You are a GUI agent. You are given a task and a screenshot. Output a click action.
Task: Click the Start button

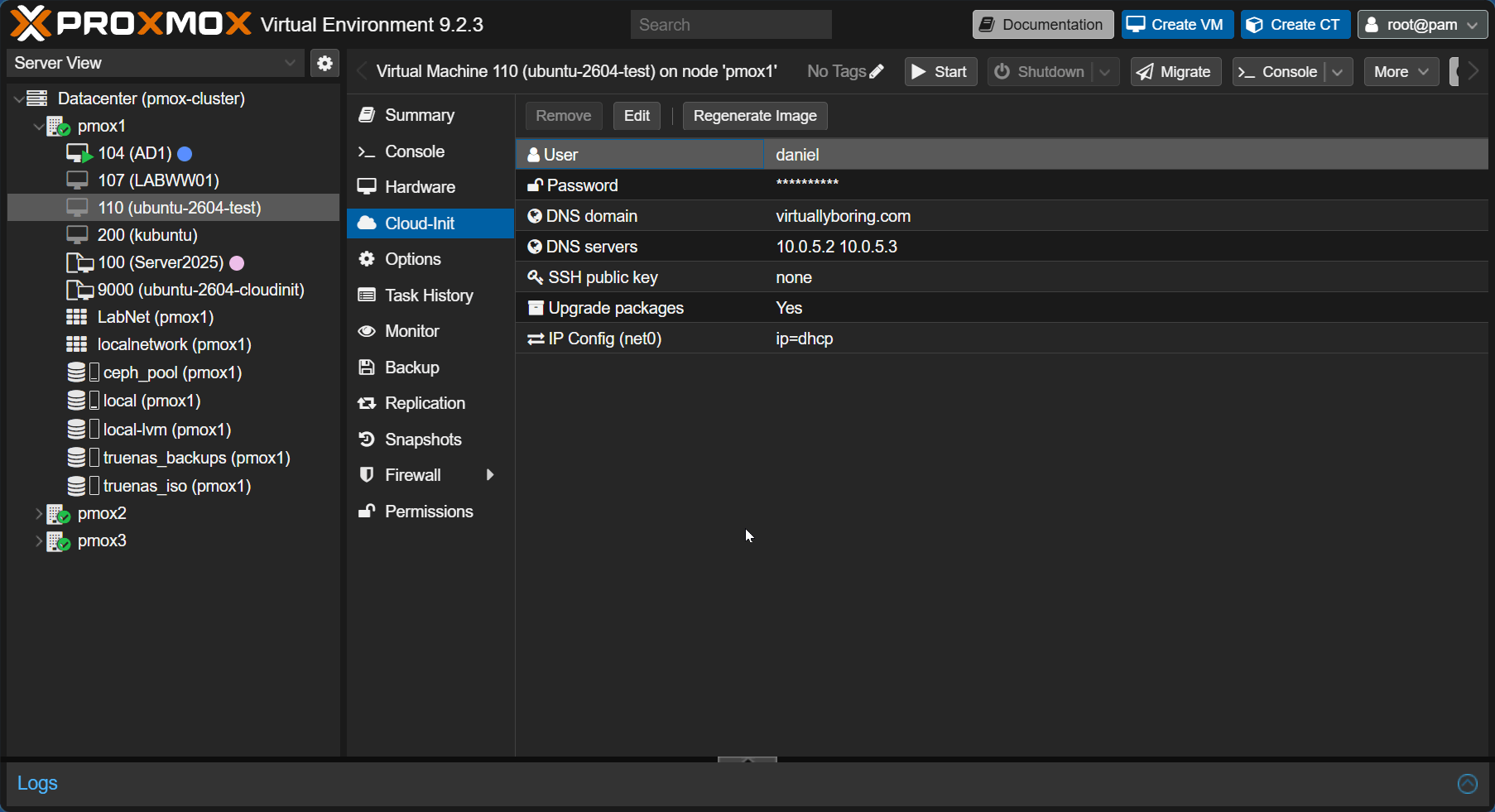940,72
